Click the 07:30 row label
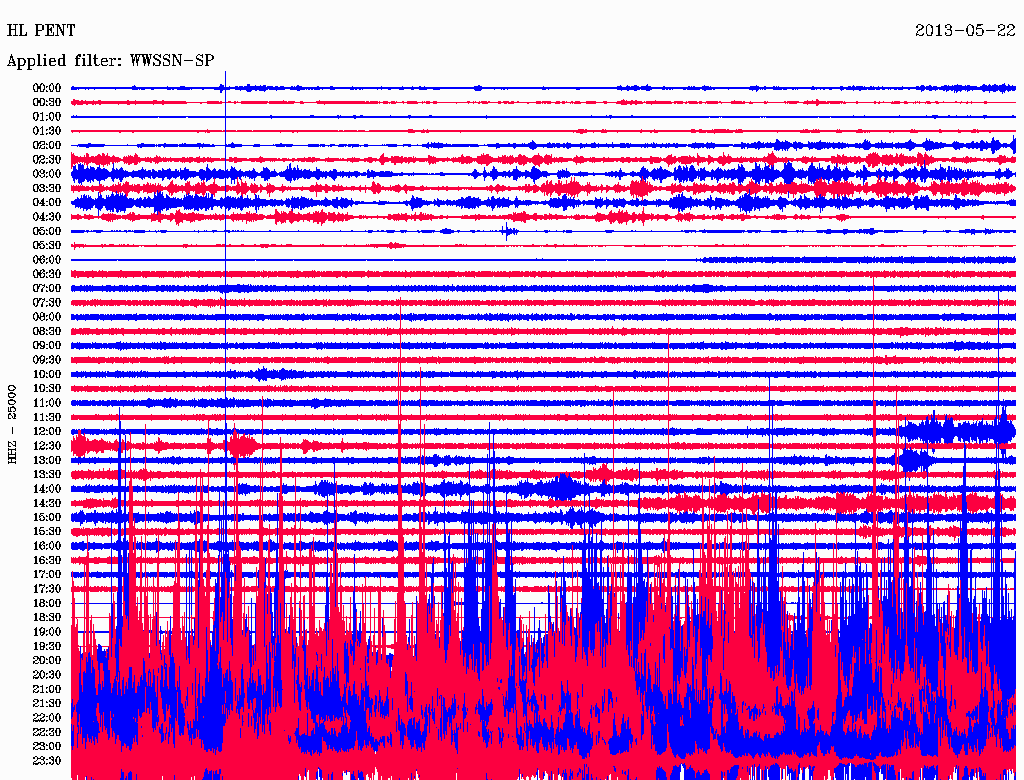Image resolution: width=1024 pixels, height=780 pixels. [x=47, y=302]
